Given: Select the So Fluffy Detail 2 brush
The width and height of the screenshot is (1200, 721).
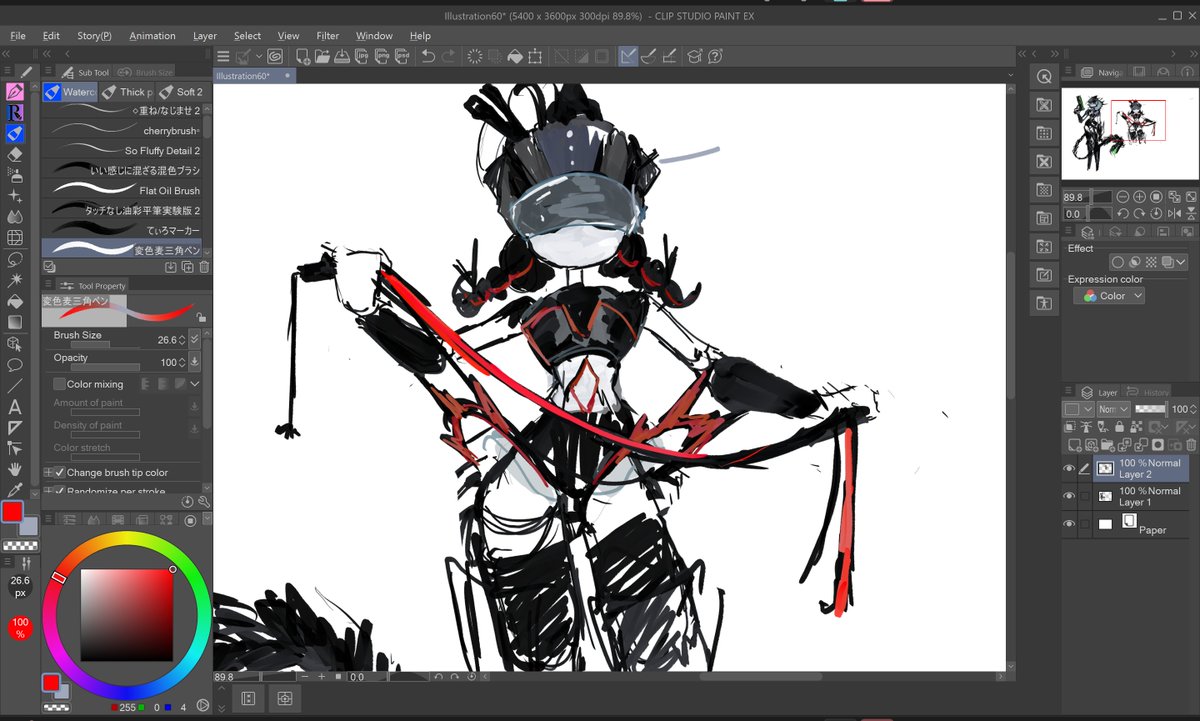Looking at the screenshot, I should click(122, 151).
